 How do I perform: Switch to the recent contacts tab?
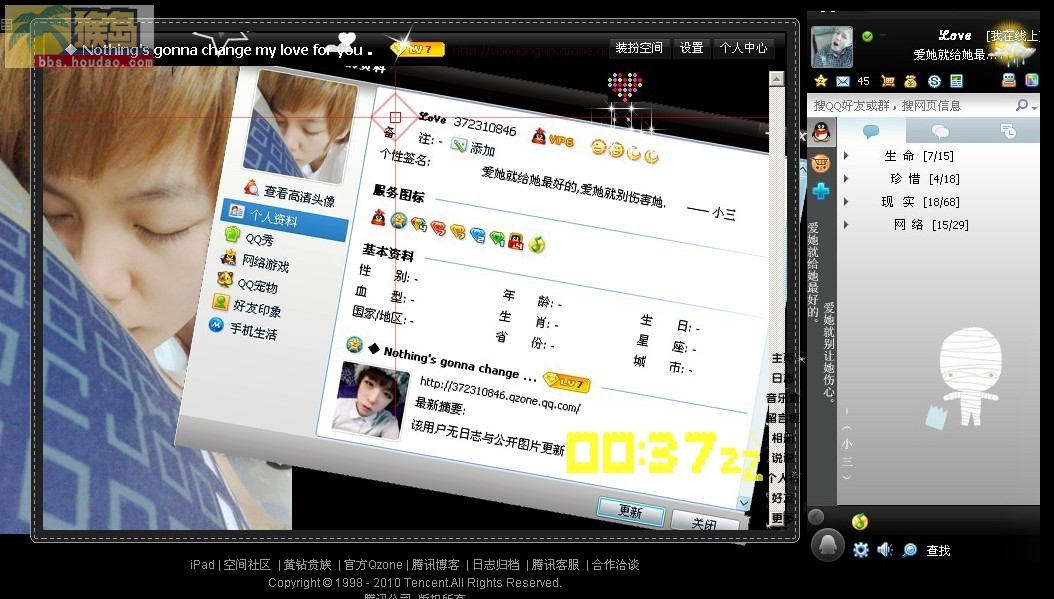[1008, 131]
